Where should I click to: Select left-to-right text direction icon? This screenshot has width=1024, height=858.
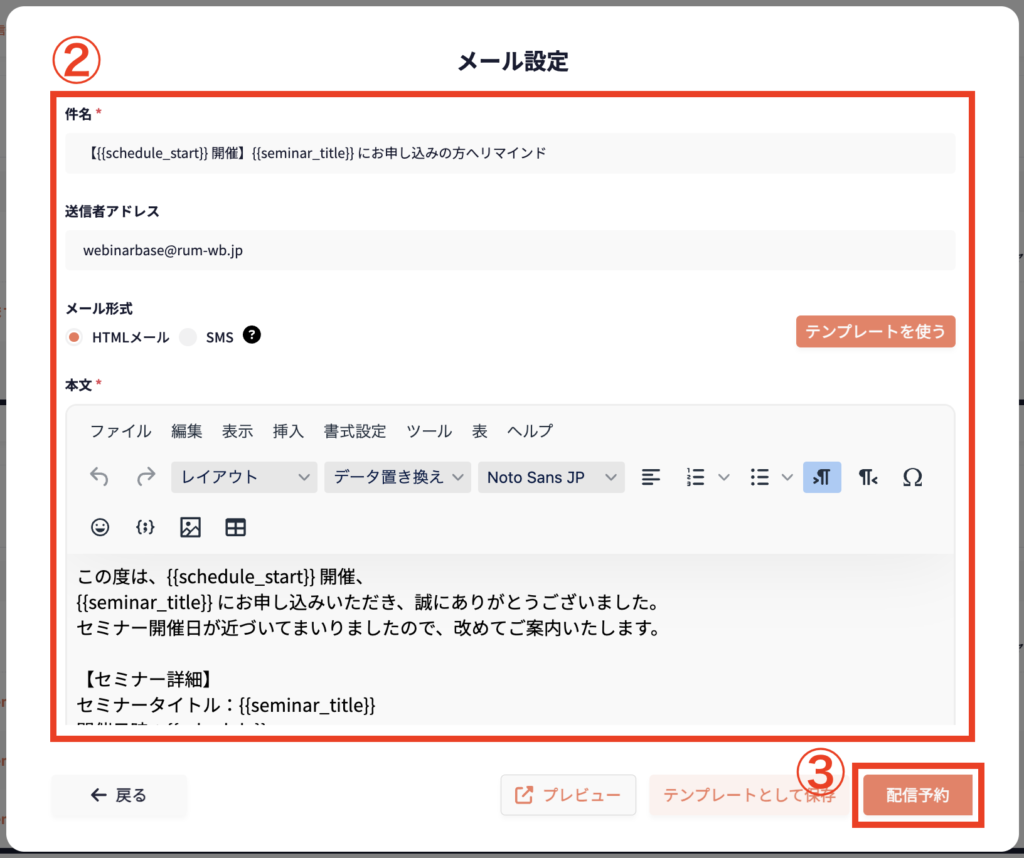822,477
